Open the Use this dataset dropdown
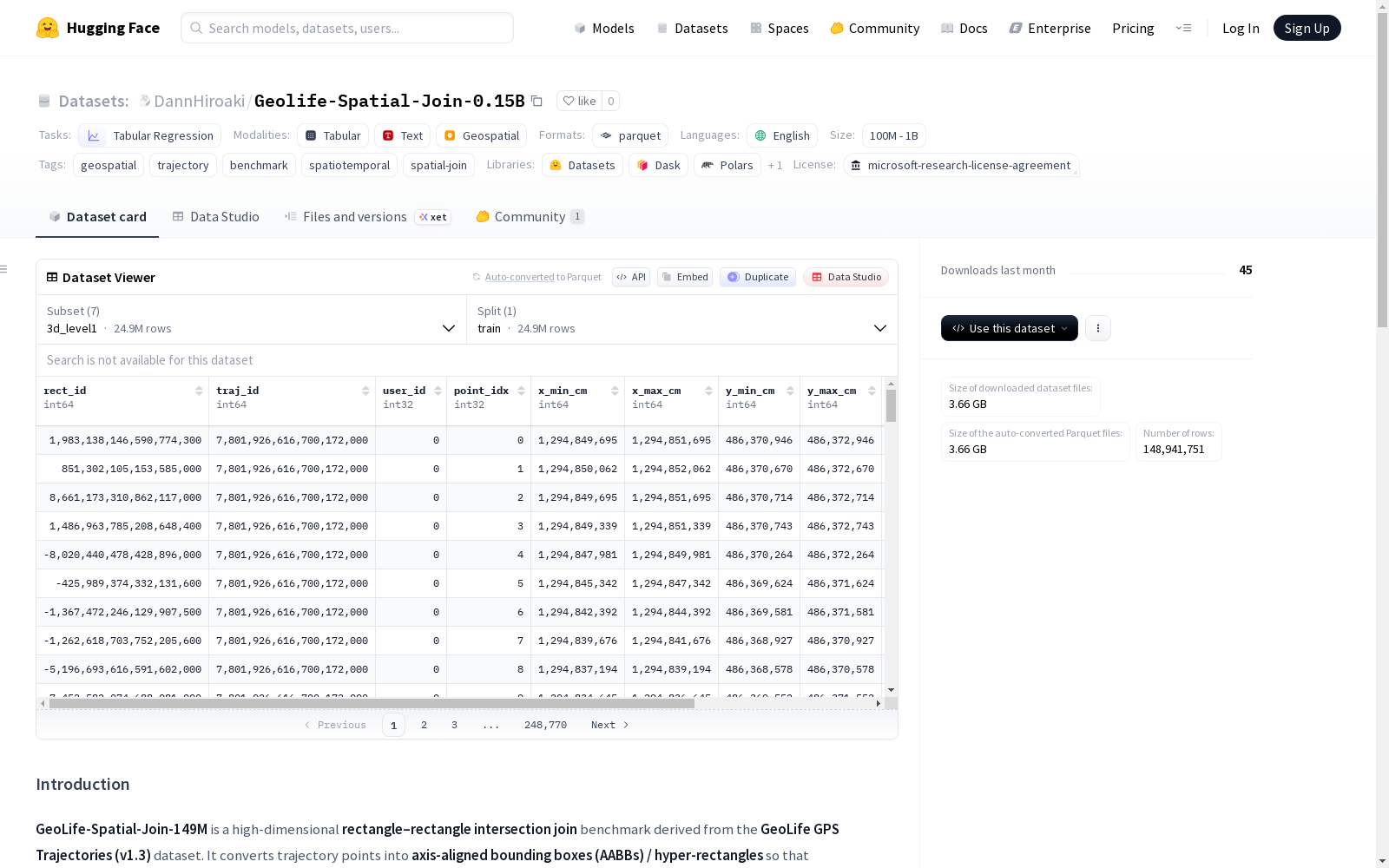The width and height of the screenshot is (1389, 868). pos(1010,328)
